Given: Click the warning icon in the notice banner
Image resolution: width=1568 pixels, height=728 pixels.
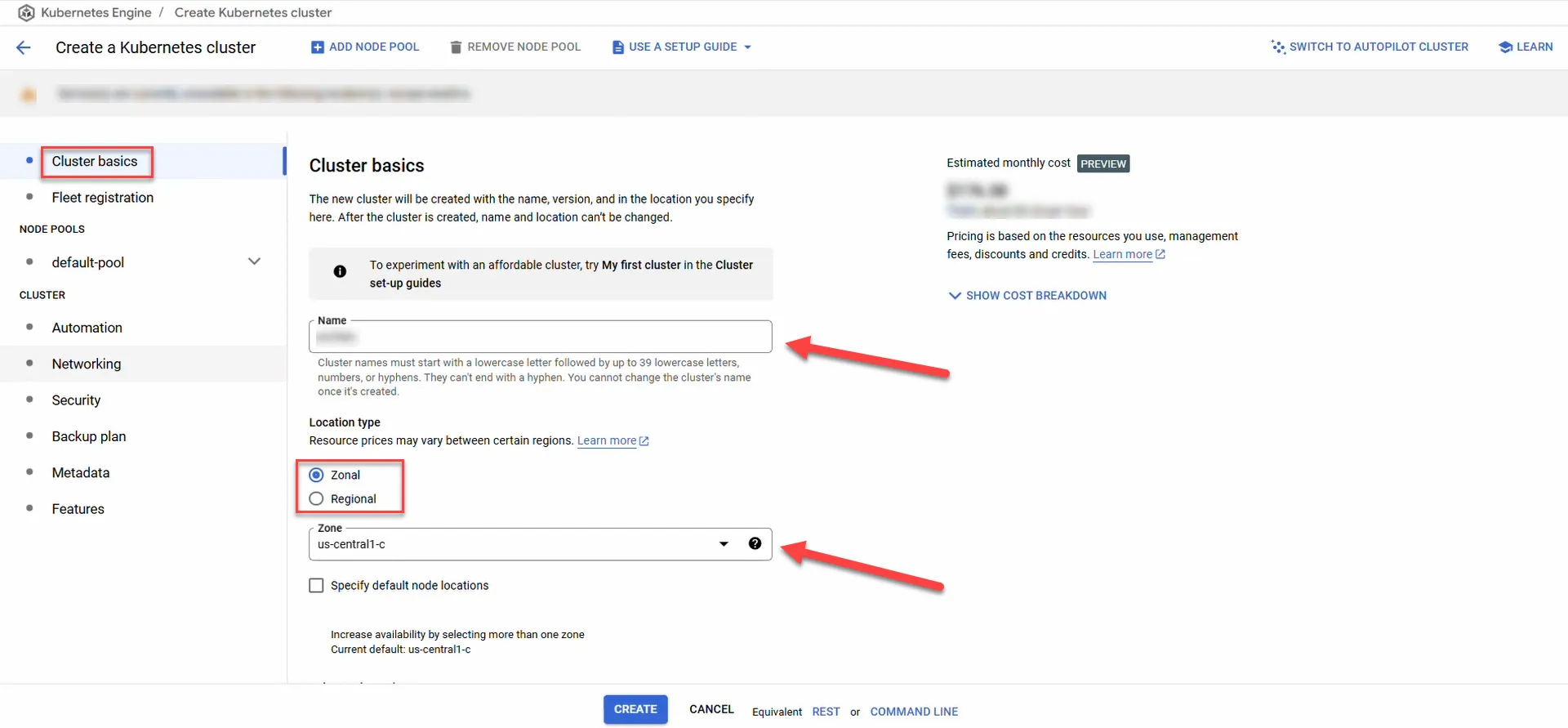Looking at the screenshot, I should 29,95.
